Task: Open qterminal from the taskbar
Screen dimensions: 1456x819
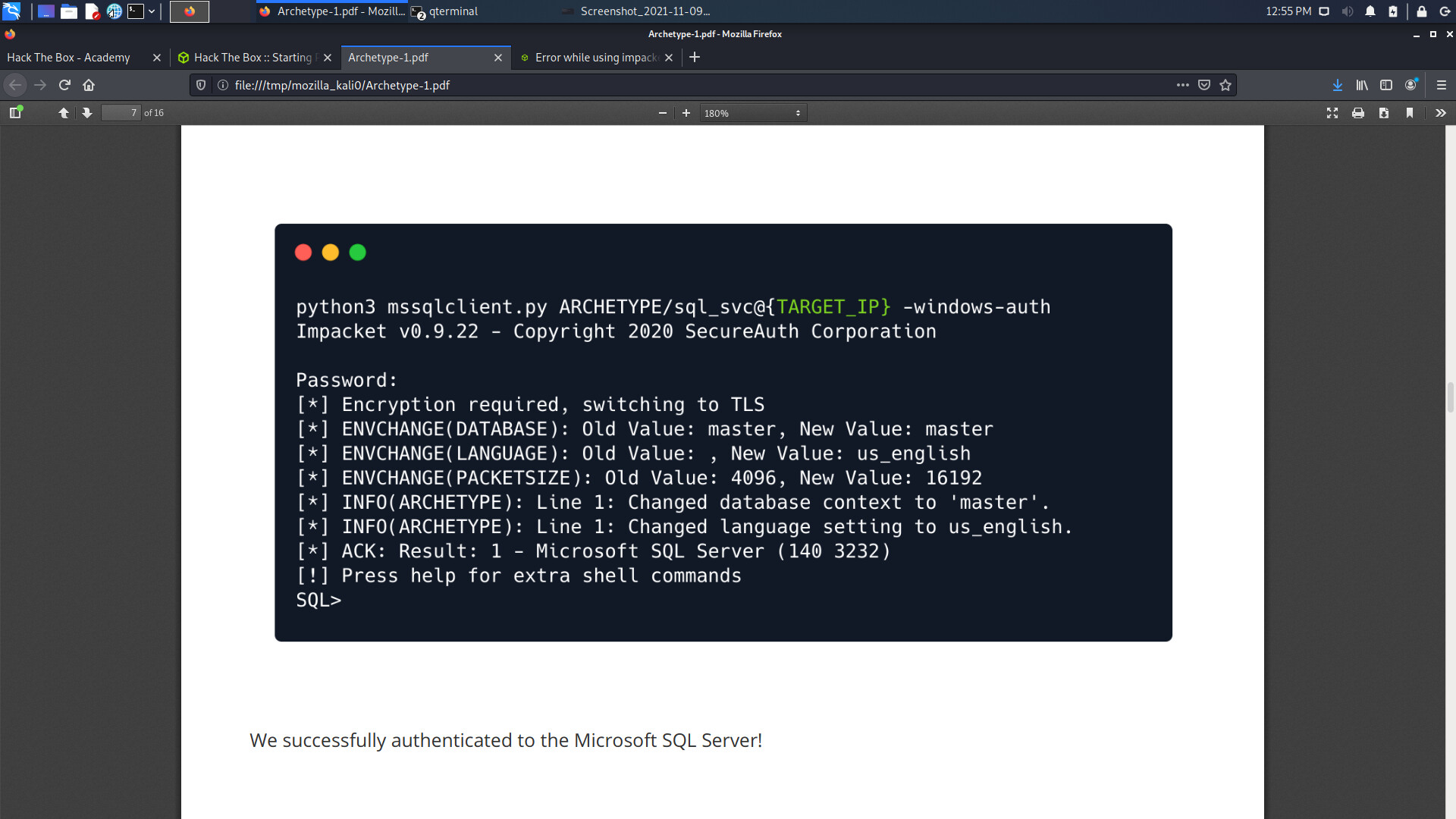Action: point(447,11)
